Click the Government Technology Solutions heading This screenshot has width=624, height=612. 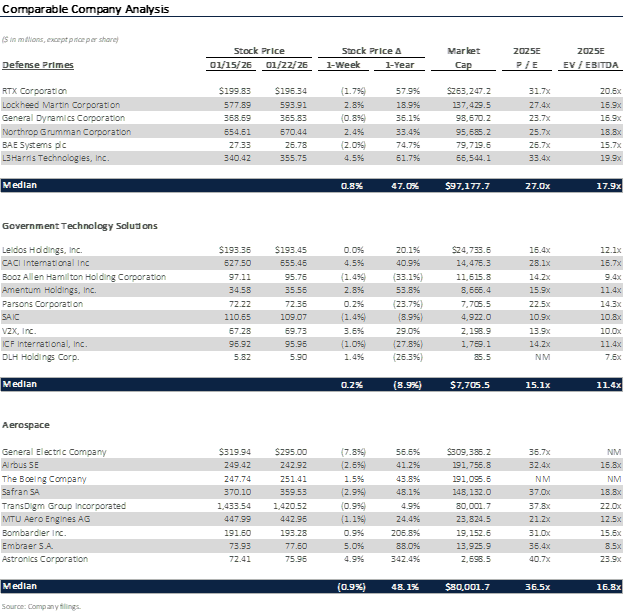click(79, 226)
